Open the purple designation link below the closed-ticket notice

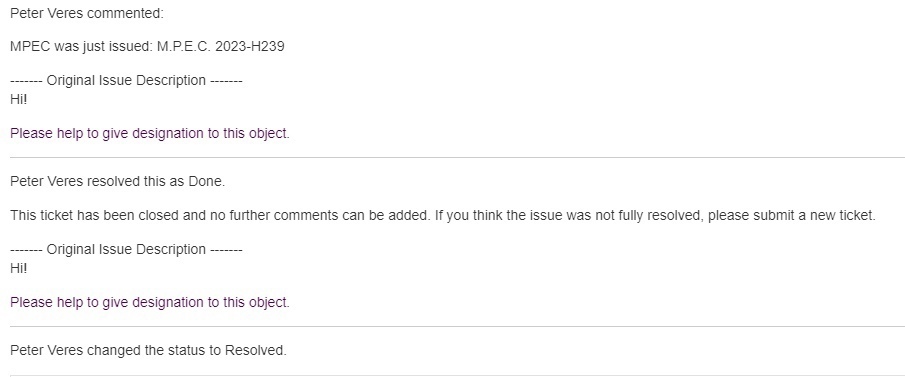[150, 303]
